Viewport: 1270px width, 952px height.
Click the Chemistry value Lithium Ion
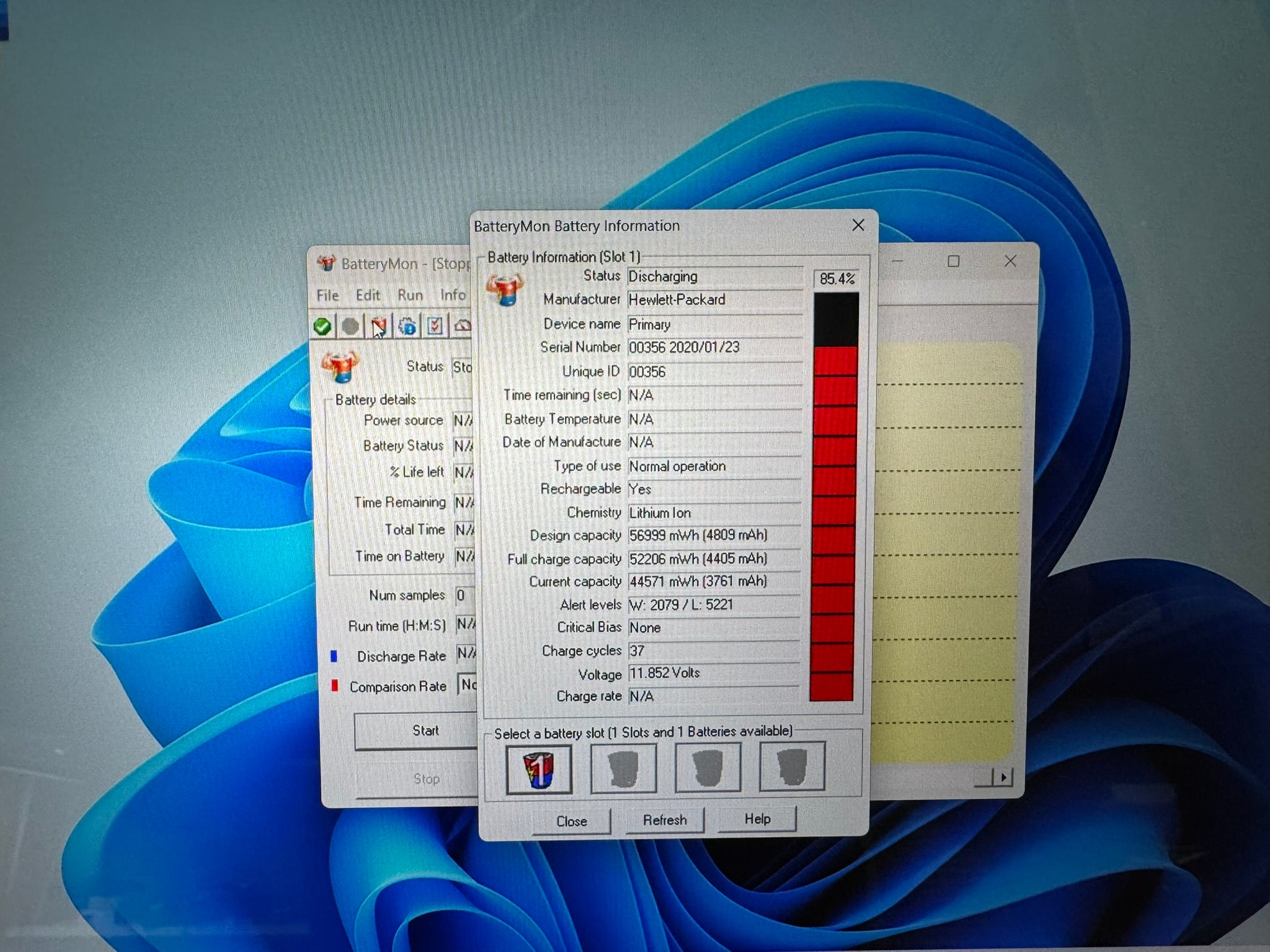click(x=715, y=513)
